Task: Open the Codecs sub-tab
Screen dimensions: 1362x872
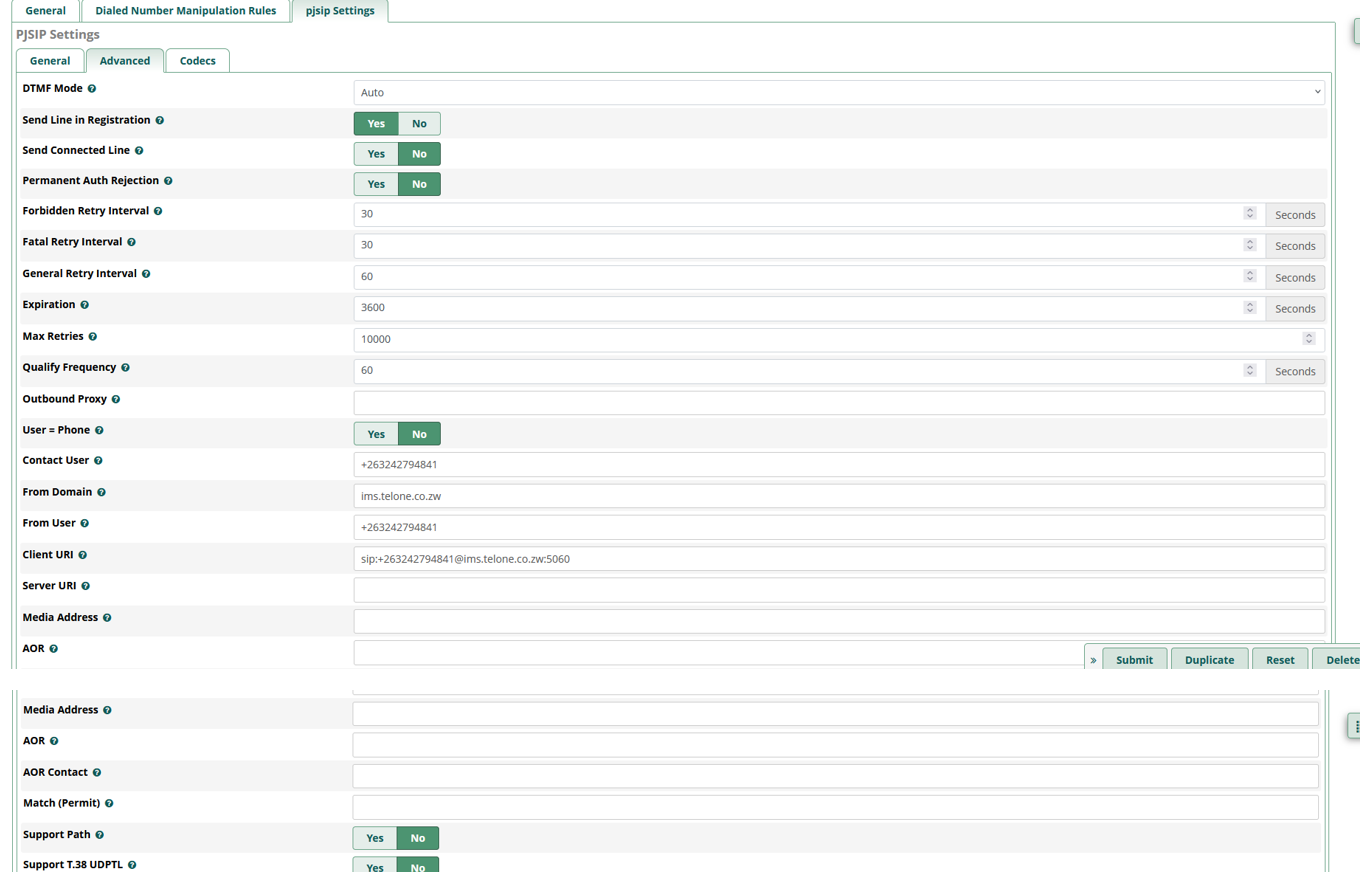Action: pyautogui.click(x=197, y=61)
